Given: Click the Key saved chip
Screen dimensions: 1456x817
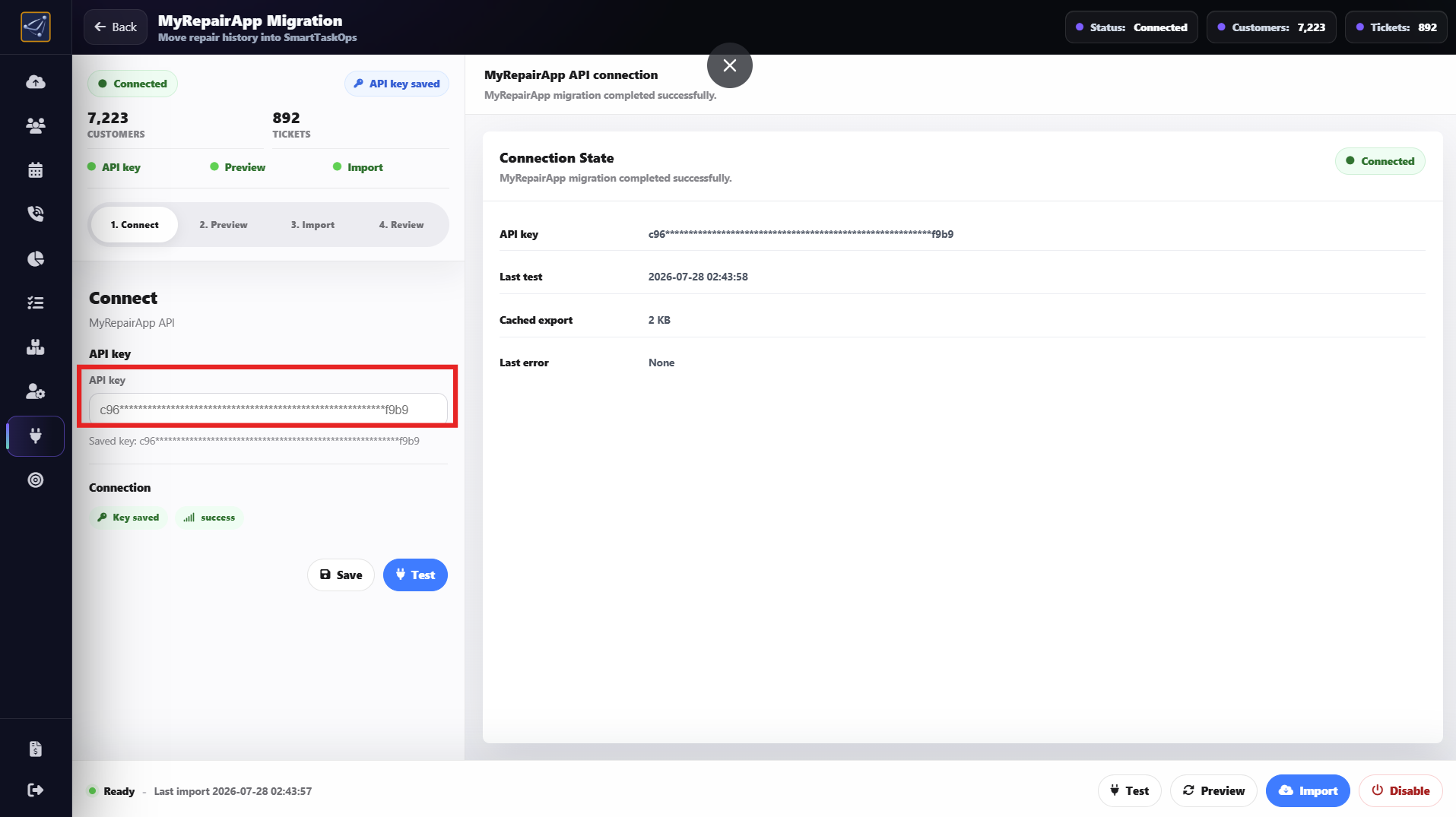Looking at the screenshot, I should point(128,518).
